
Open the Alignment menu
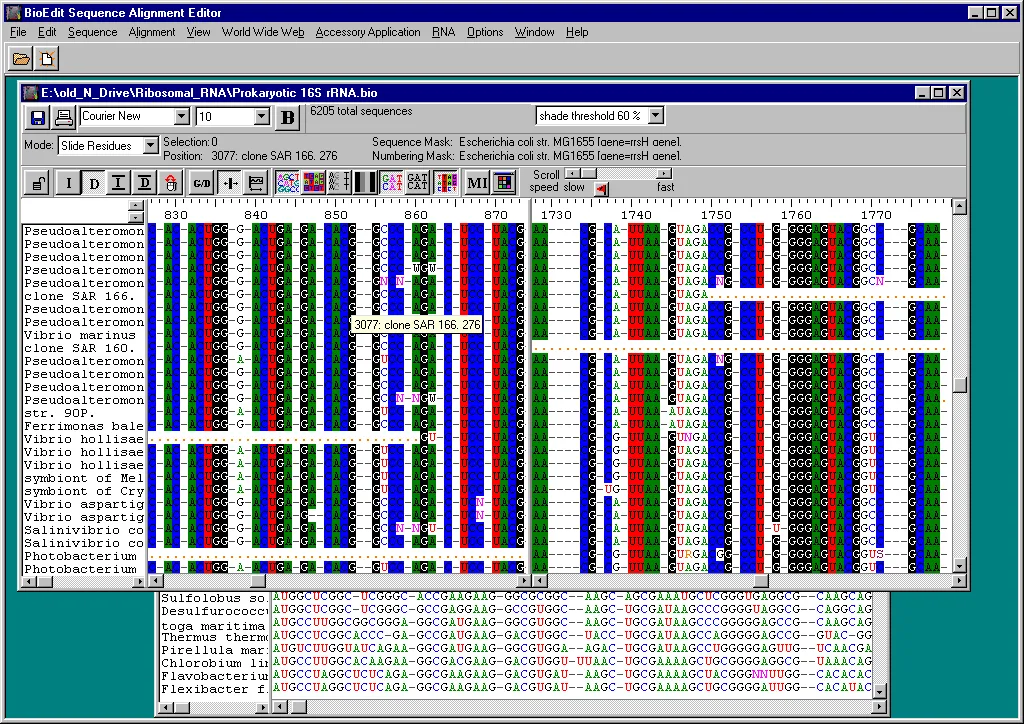pos(151,32)
